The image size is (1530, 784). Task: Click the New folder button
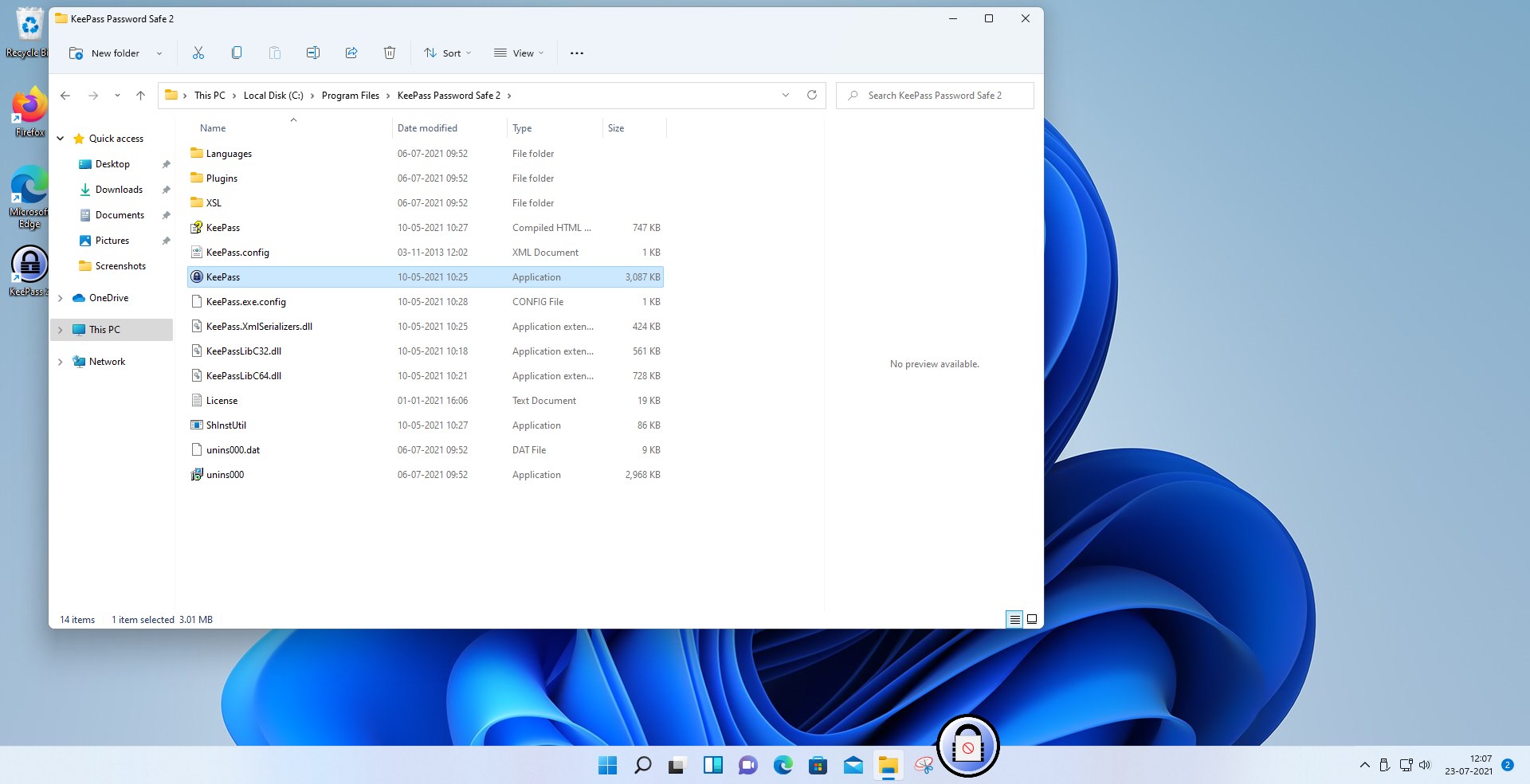(104, 53)
